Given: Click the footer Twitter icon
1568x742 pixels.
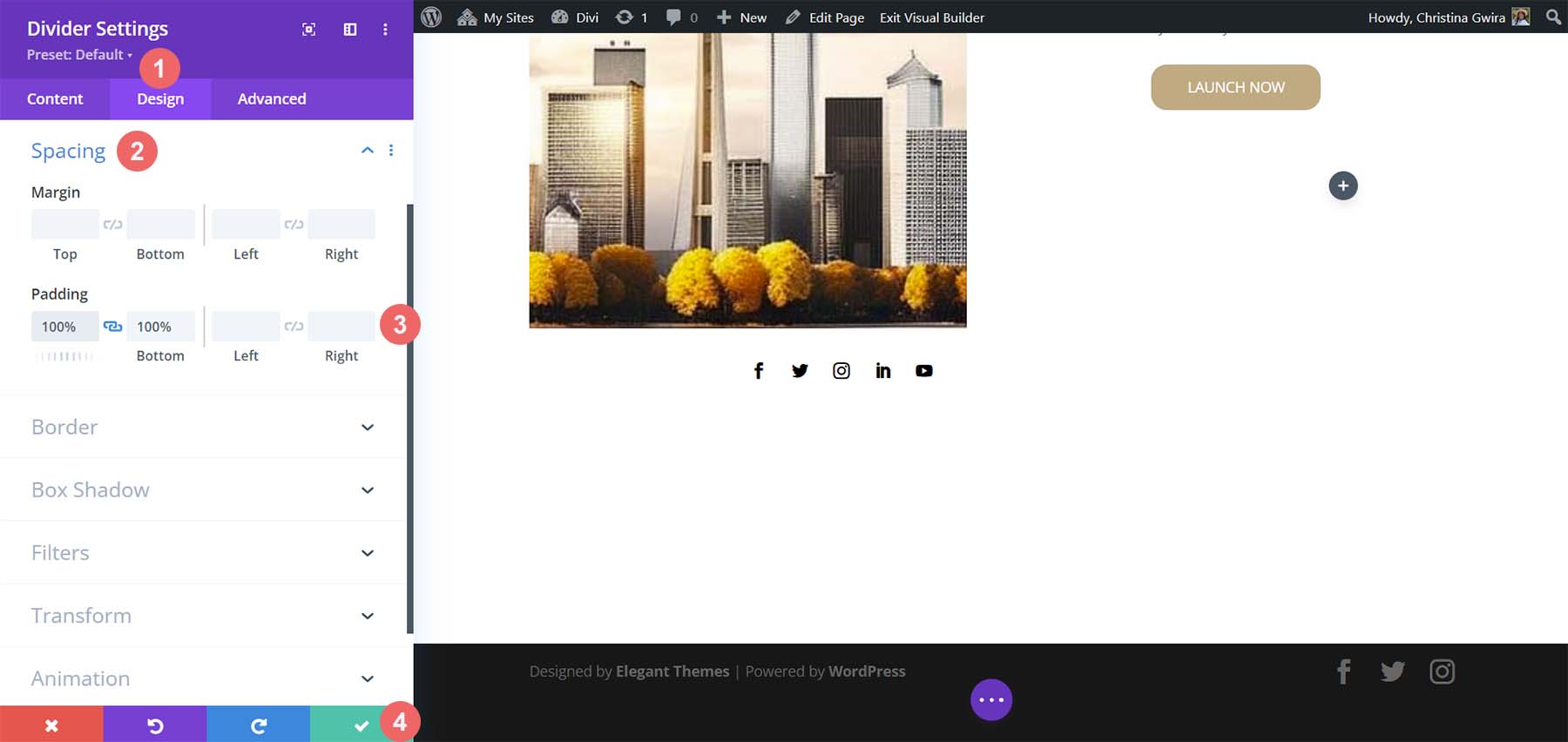Looking at the screenshot, I should (1393, 671).
